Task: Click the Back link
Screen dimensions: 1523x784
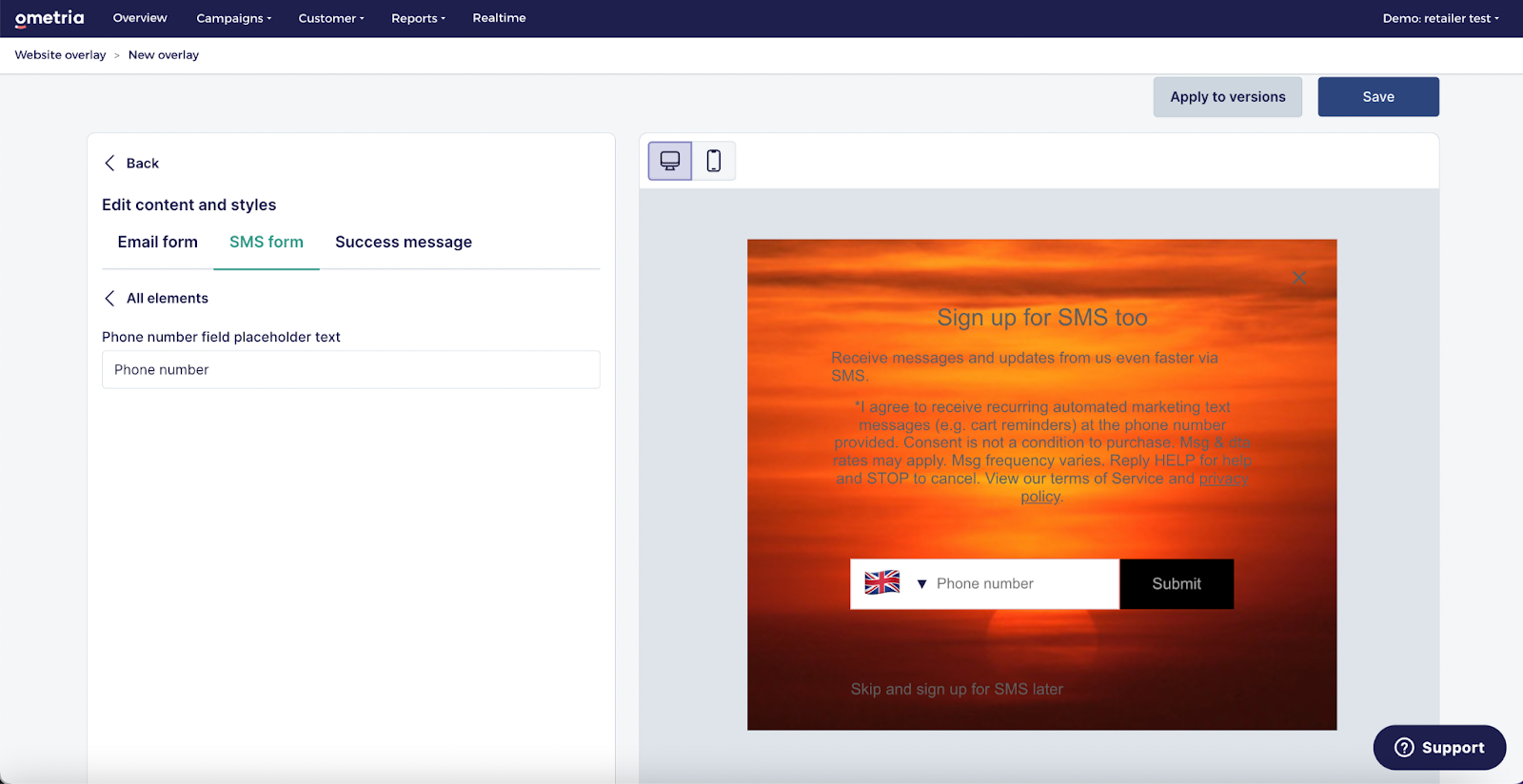Action: click(x=131, y=163)
